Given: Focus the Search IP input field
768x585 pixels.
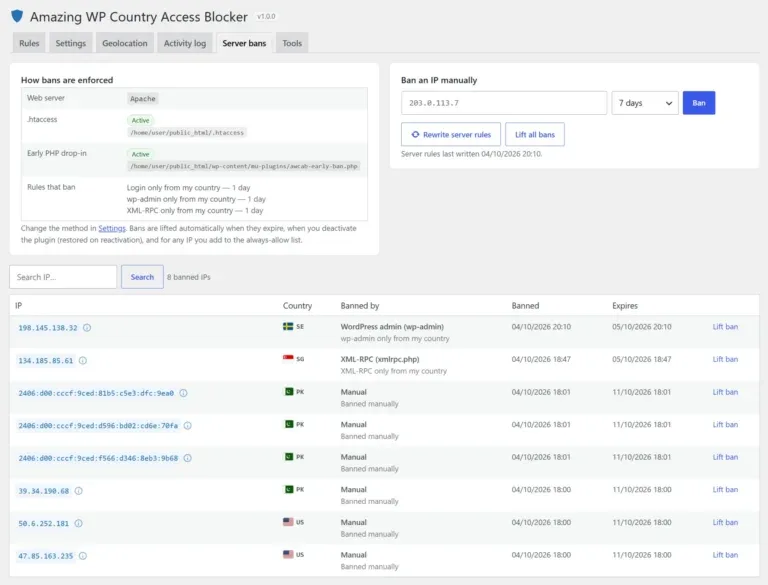Looking at the screenshot, I should click(63, 277).
